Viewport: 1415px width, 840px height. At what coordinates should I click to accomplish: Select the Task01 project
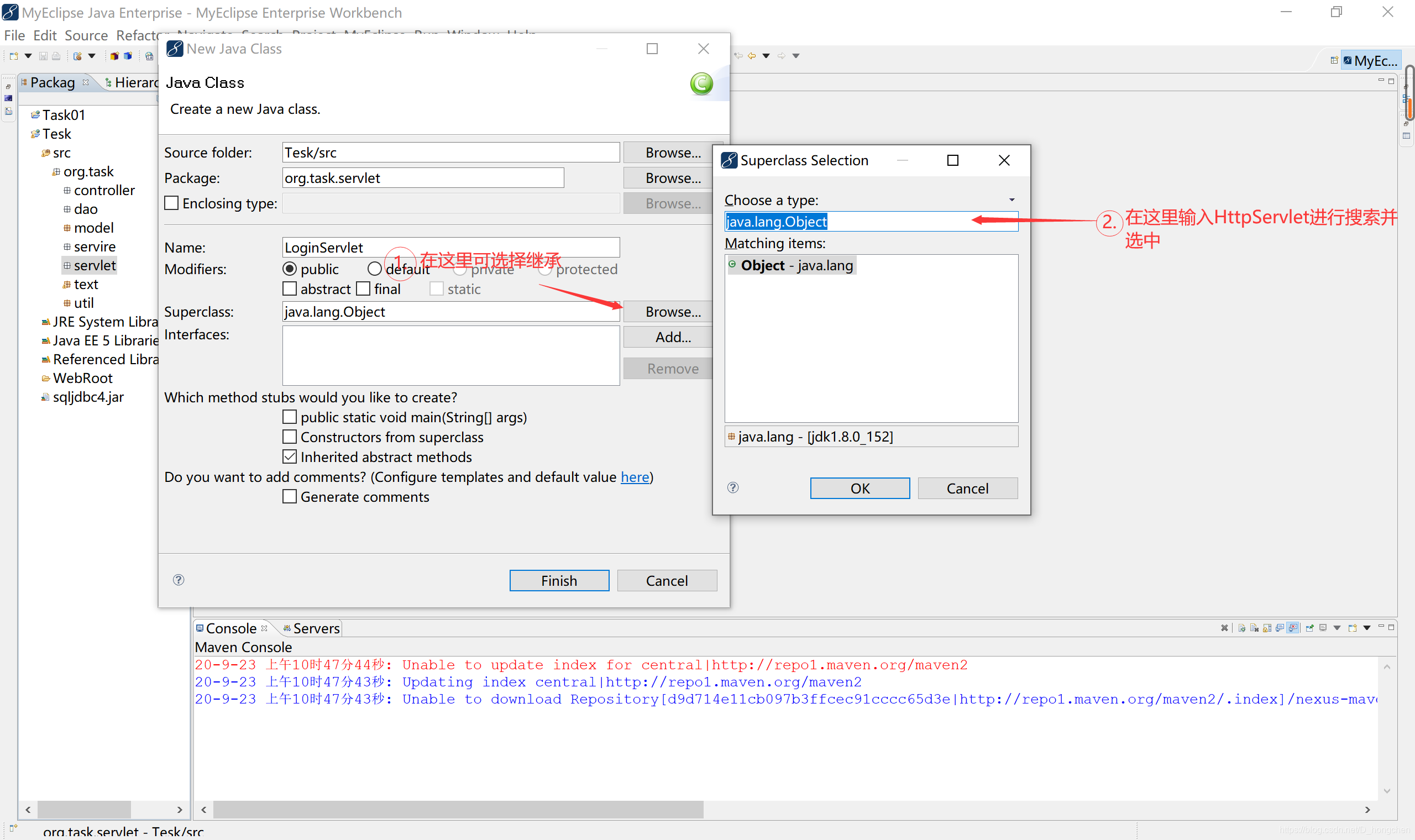coord(58,115)
